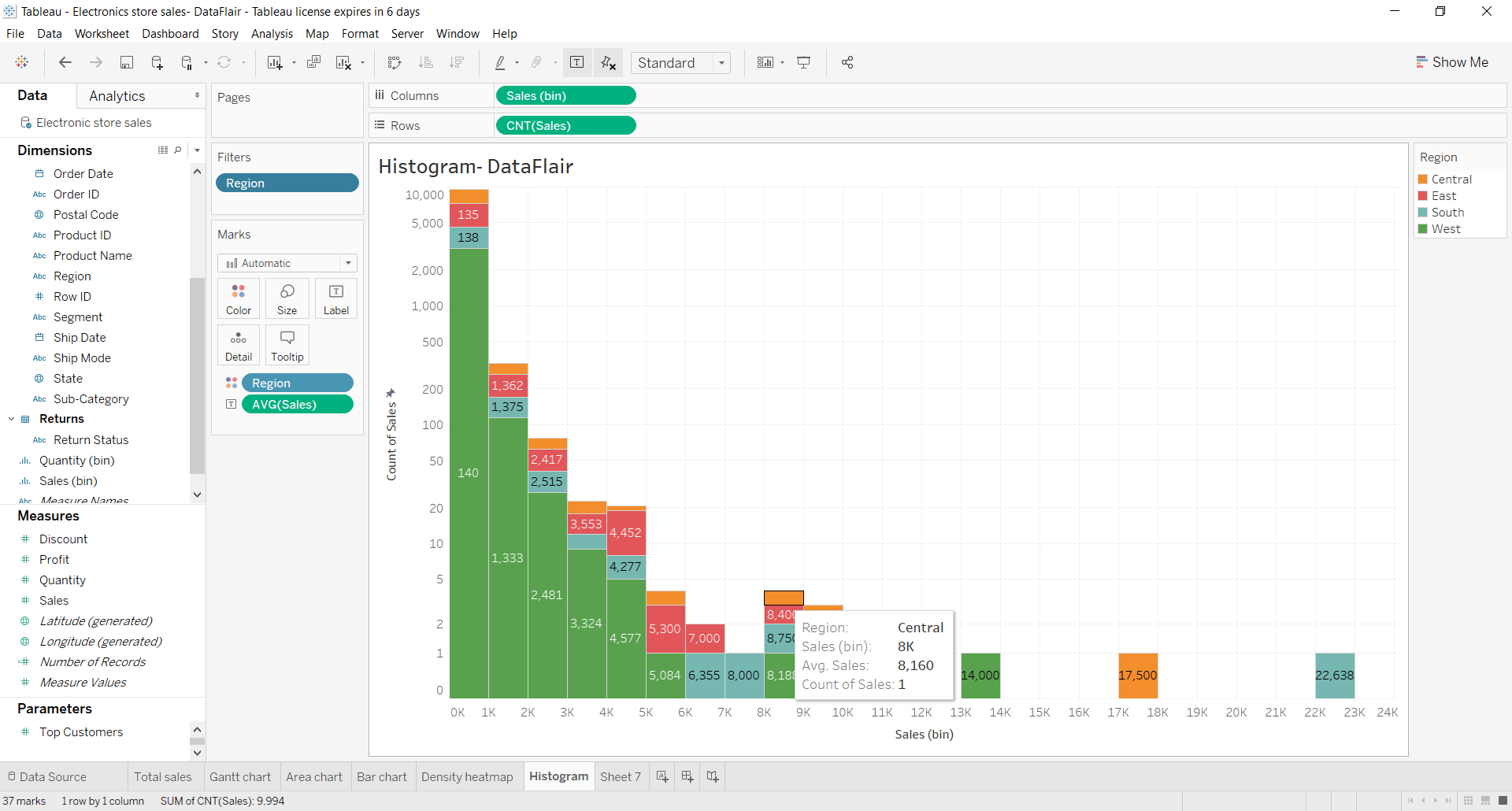The height and width of the screenshot is (811, 1512).
Task: Toggle Show Mark Labels in the toolbar
Action: 577,62
